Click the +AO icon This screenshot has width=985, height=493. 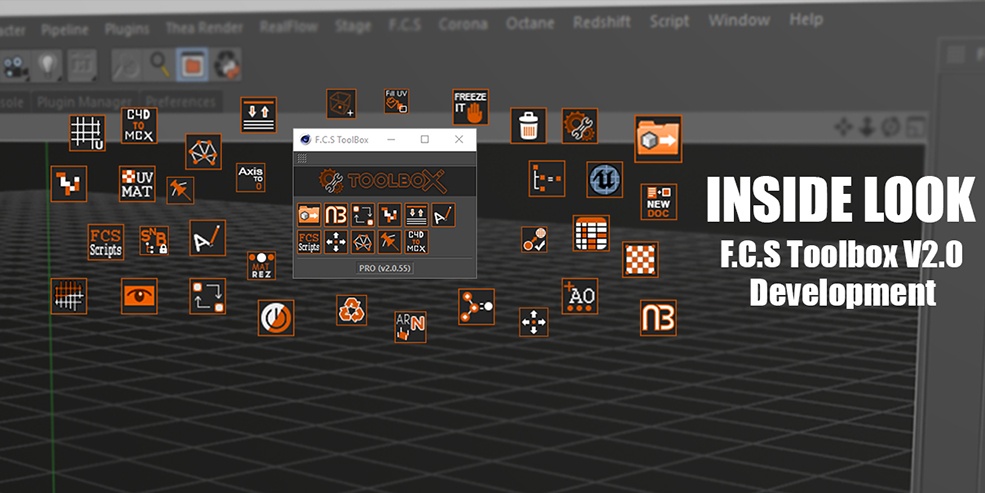(x=580, y=296)
